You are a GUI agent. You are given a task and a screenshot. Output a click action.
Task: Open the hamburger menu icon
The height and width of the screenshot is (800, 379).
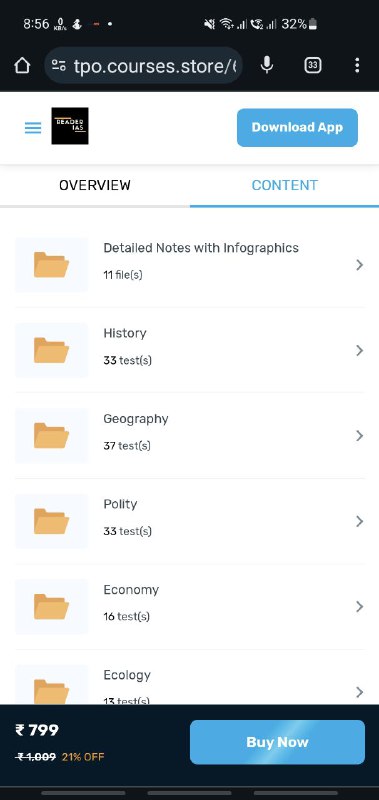click(33, 128)
